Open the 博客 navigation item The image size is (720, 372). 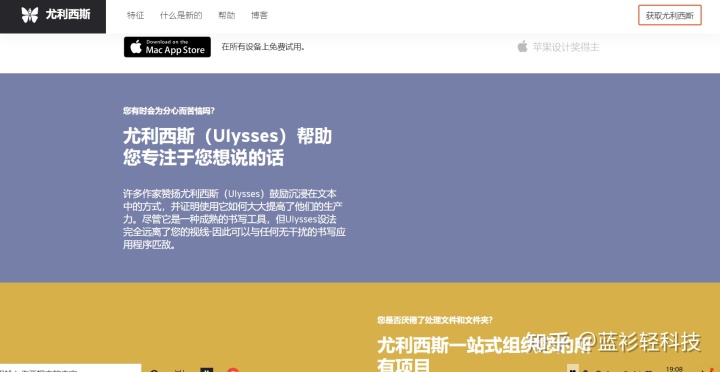click(259, 15)
